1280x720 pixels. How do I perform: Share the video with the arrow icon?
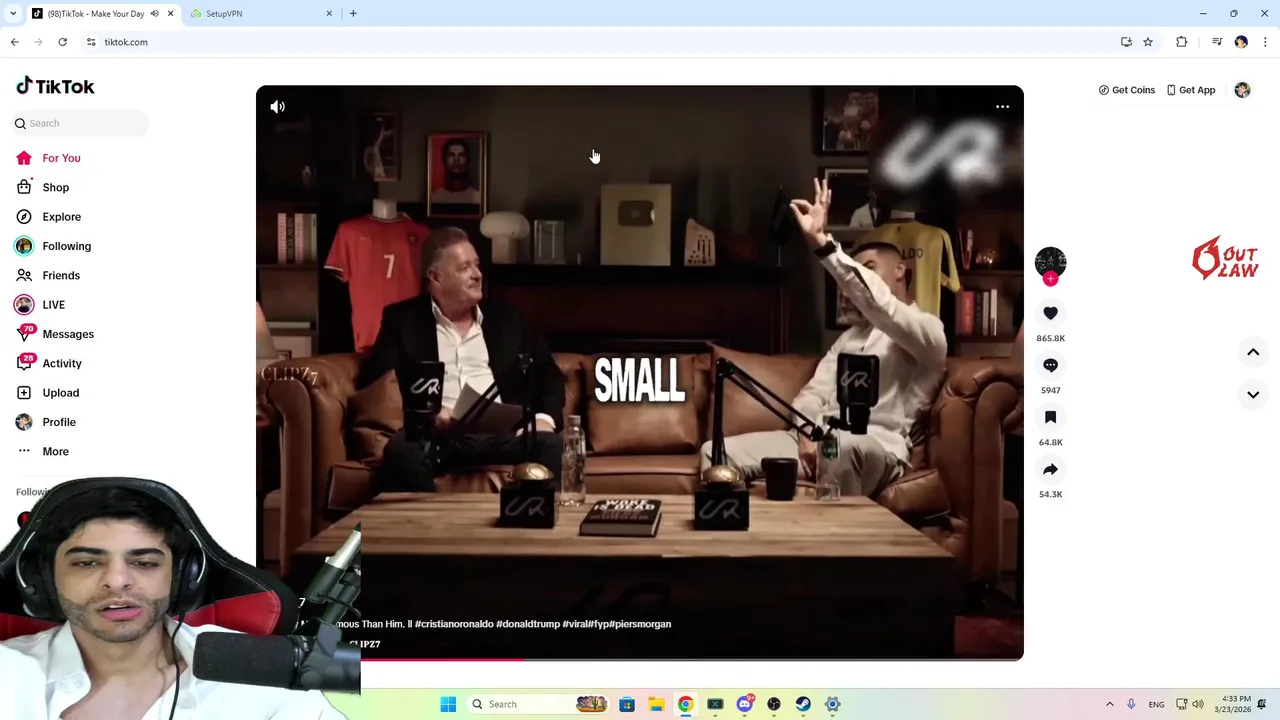(x=1050, y=469)
